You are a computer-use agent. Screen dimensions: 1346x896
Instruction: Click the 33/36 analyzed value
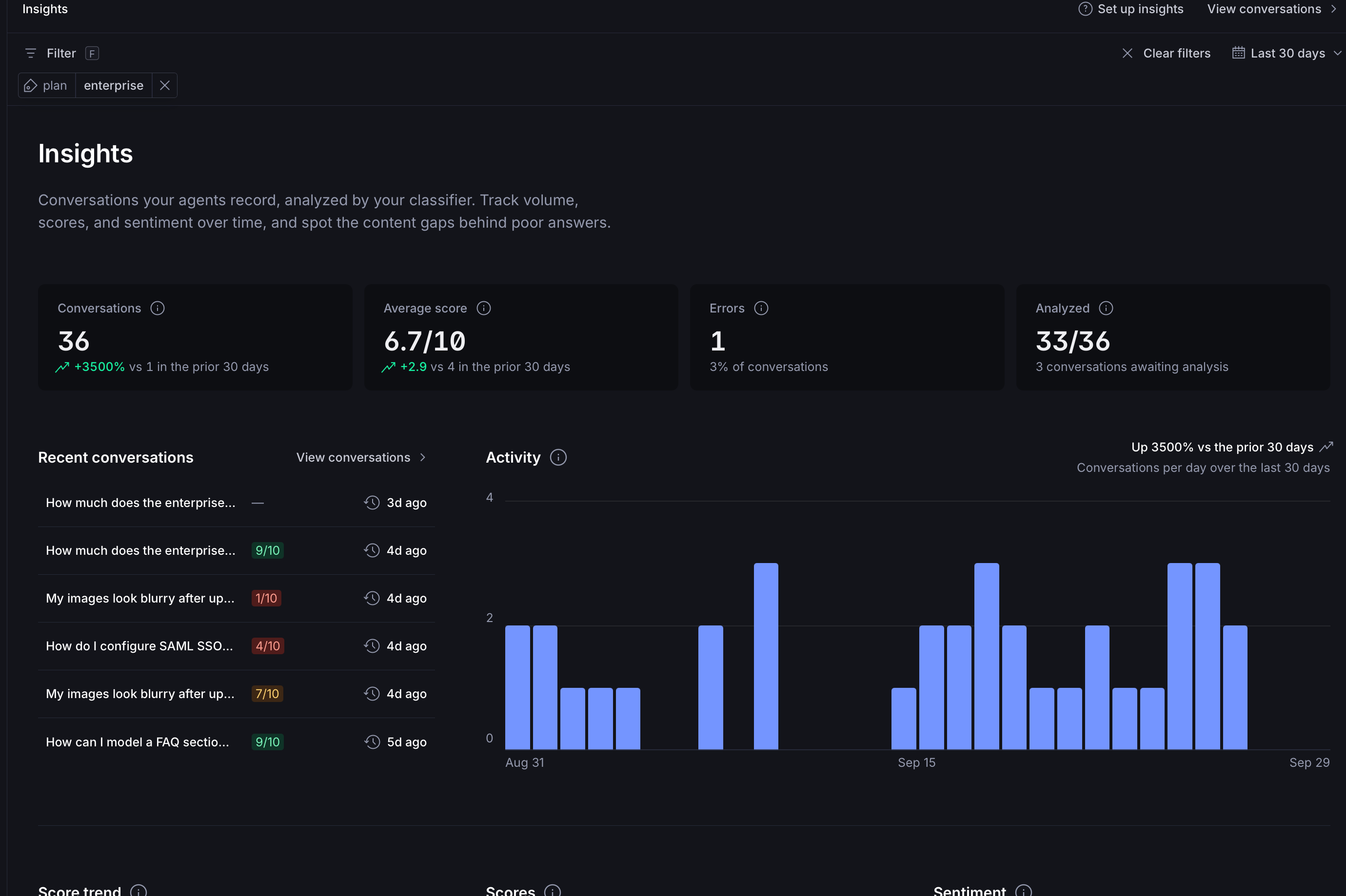1073,342
